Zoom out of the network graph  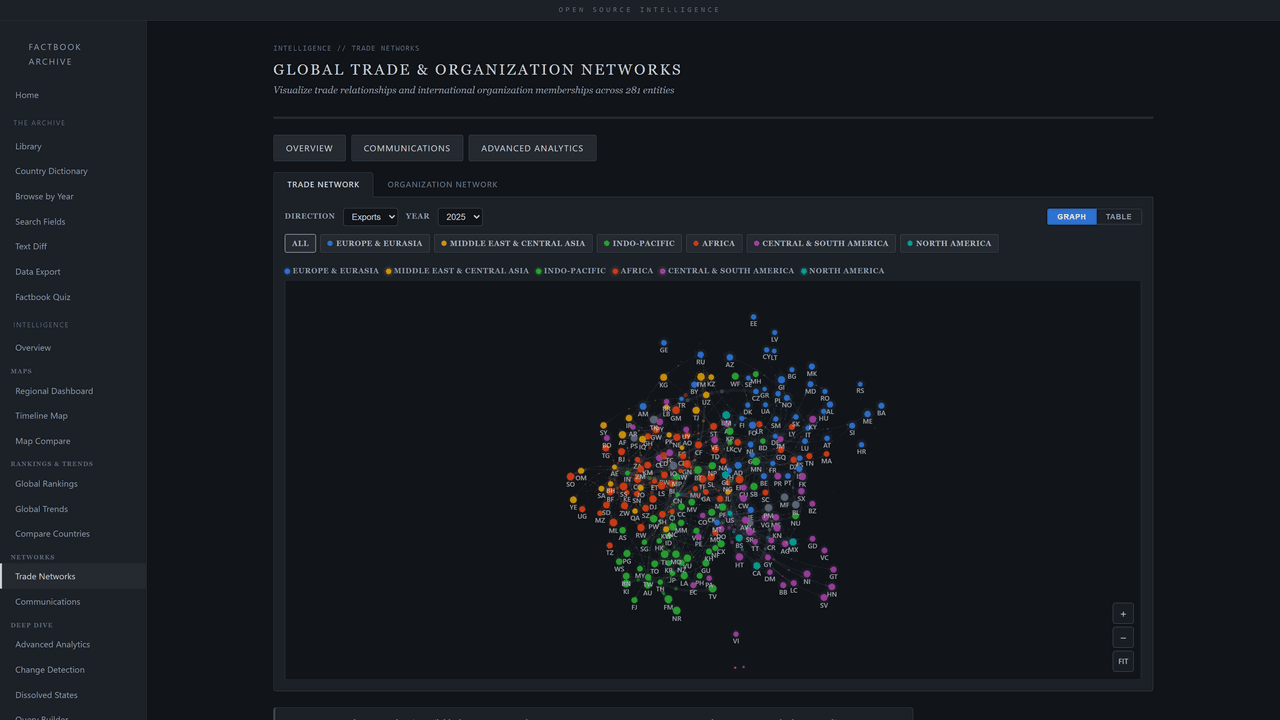pyautogui.click(x=1123, y=637)
